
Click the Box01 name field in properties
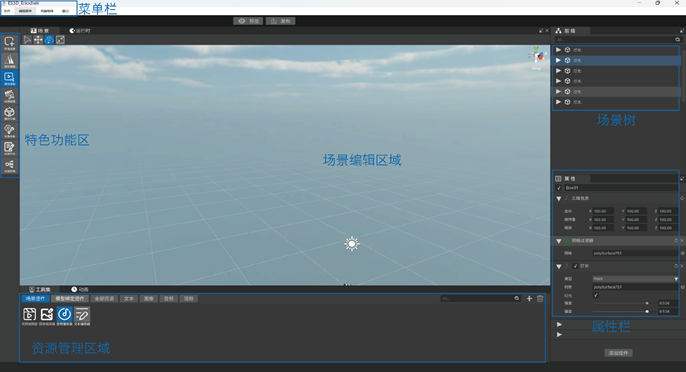[621, 188]
